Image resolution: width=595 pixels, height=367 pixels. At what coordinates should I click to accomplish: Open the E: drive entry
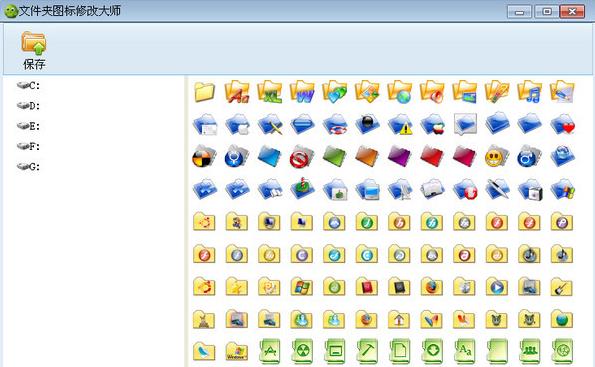click(x=28, y=126)
